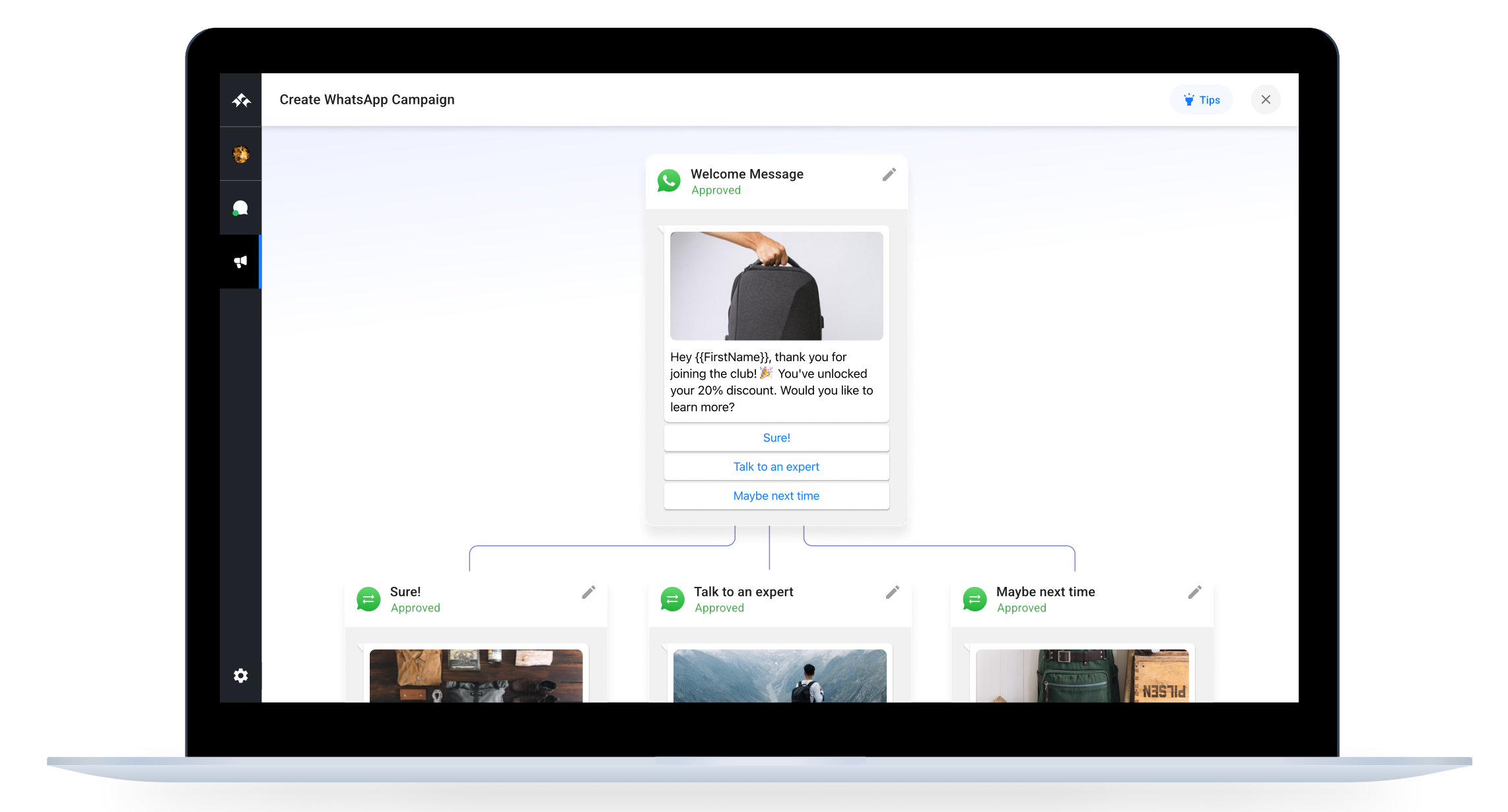The width and height of the screenshot is (1508, 812).
Task: Click the hiker mountain image thumbnail
Action: pyautogui.click(x=779, y=675)
